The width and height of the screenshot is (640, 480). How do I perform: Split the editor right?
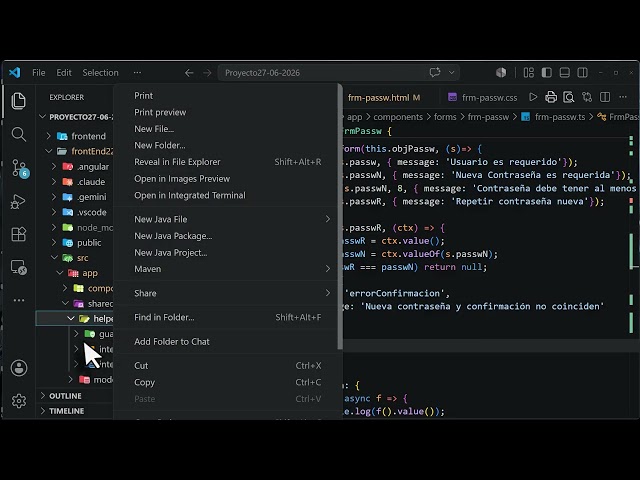pos(605,97)
